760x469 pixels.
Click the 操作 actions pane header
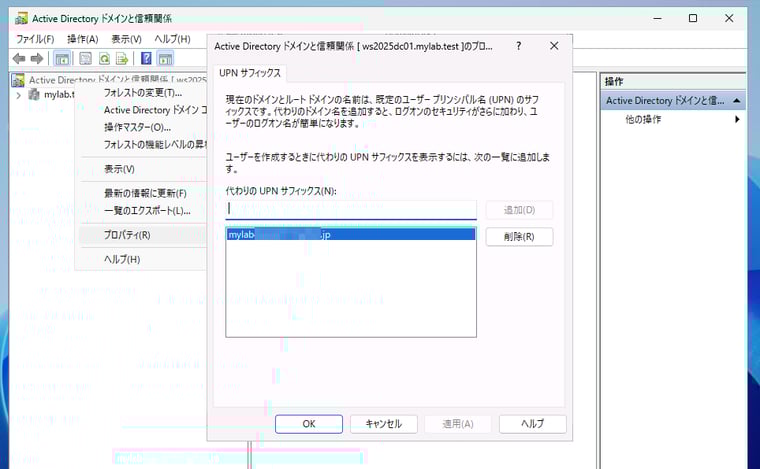pyautogui.click(x=673, y=81)
